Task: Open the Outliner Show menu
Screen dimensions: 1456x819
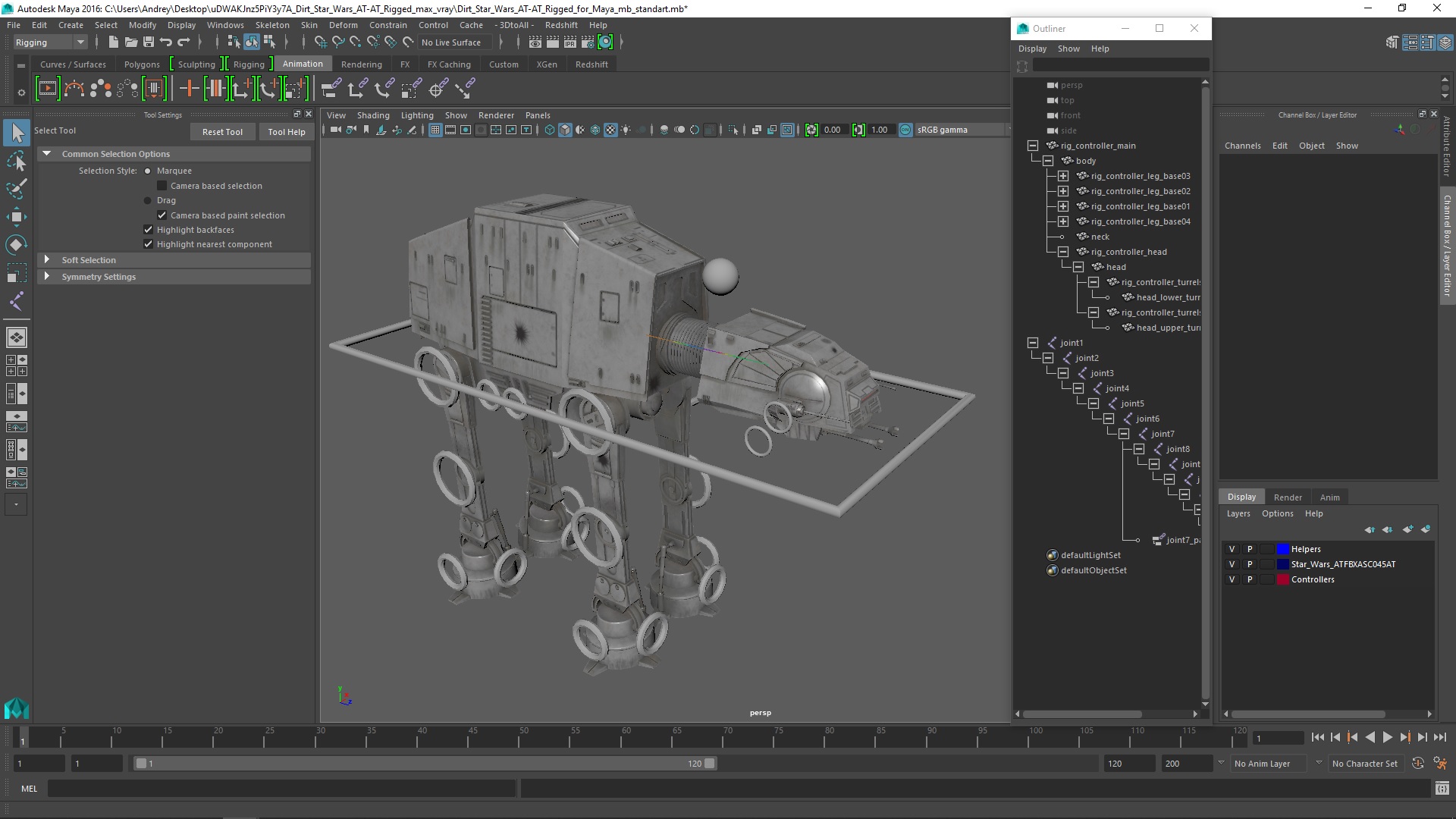Action: point(1068,49)
